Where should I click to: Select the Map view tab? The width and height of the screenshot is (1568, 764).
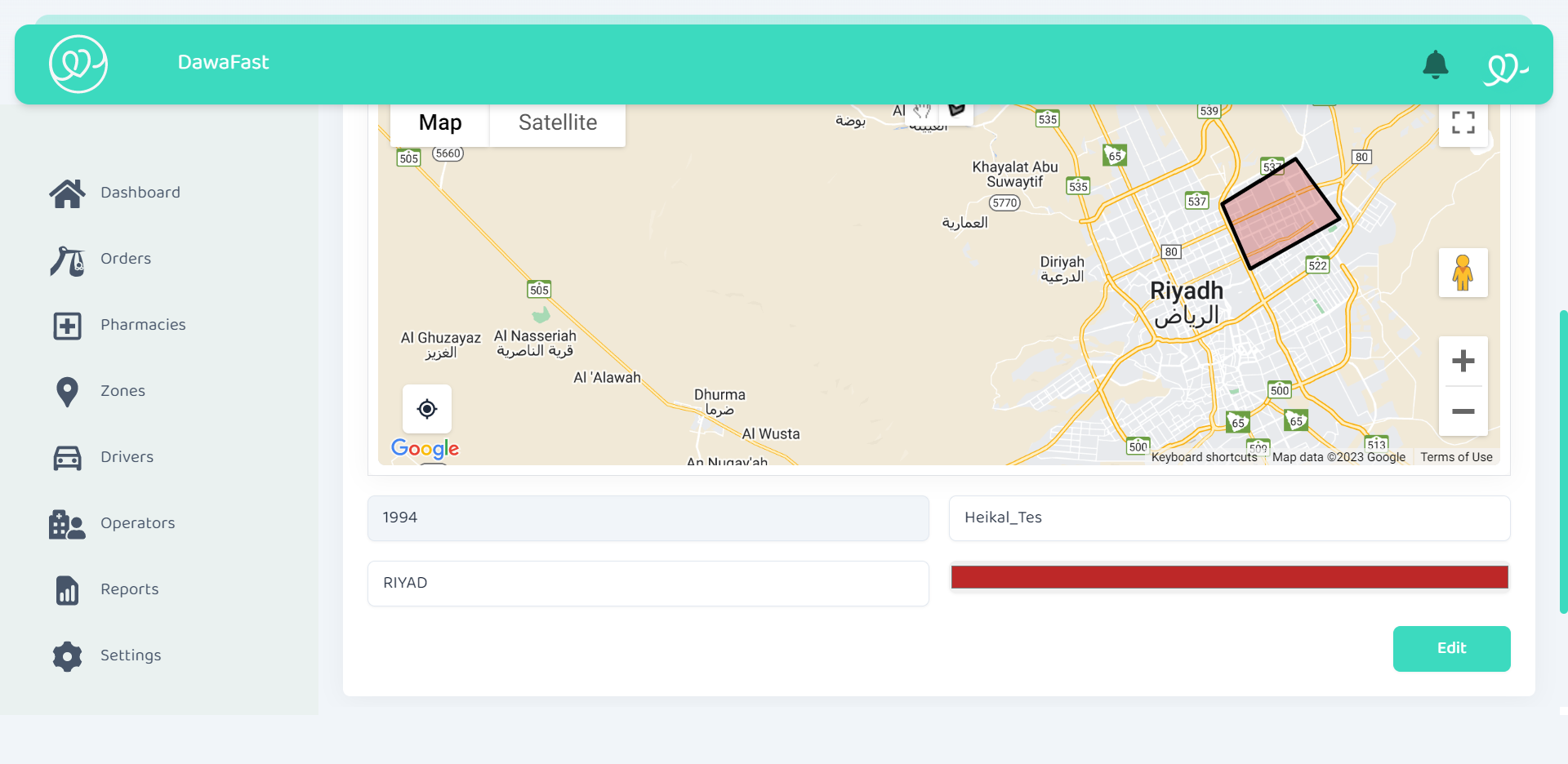[x=440, y=123]
